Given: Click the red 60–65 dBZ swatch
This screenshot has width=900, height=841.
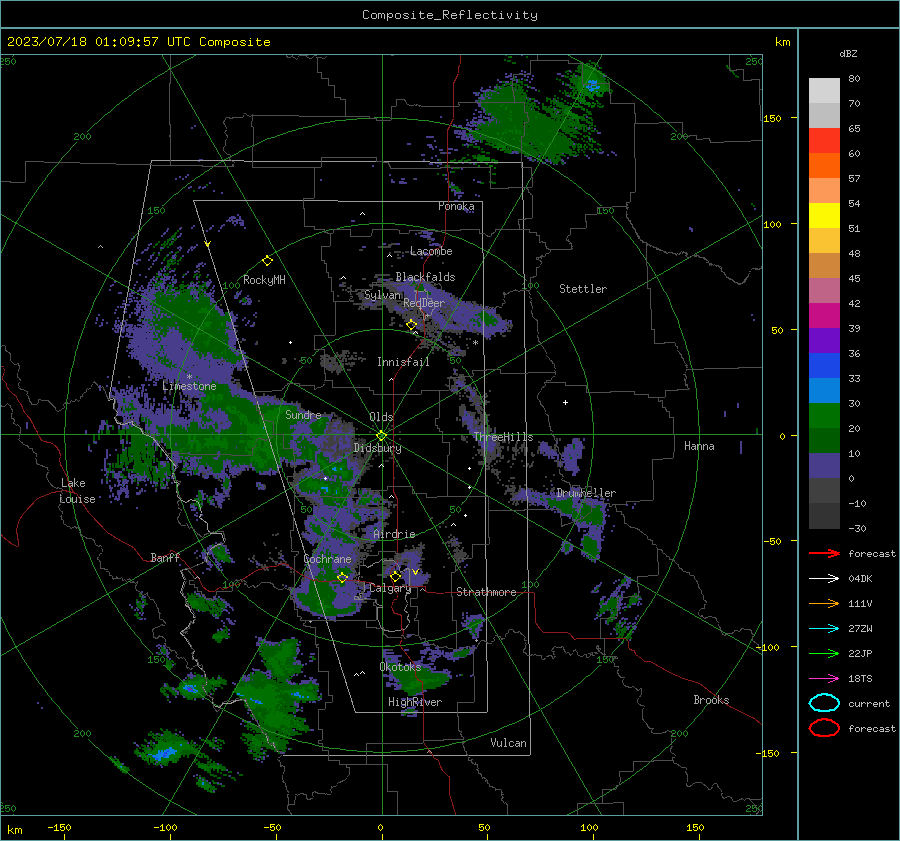Looking at the screenshot, I should click(824, 141).
